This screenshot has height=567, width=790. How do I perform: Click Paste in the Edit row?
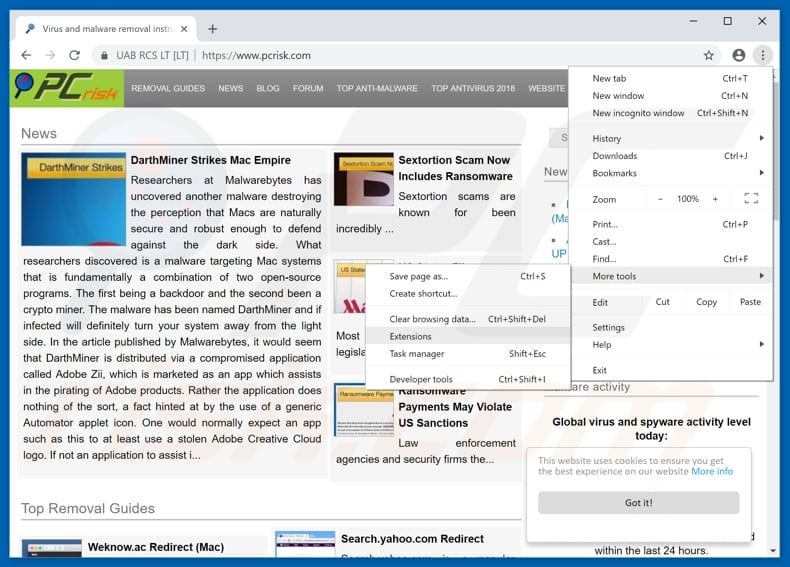750,302
